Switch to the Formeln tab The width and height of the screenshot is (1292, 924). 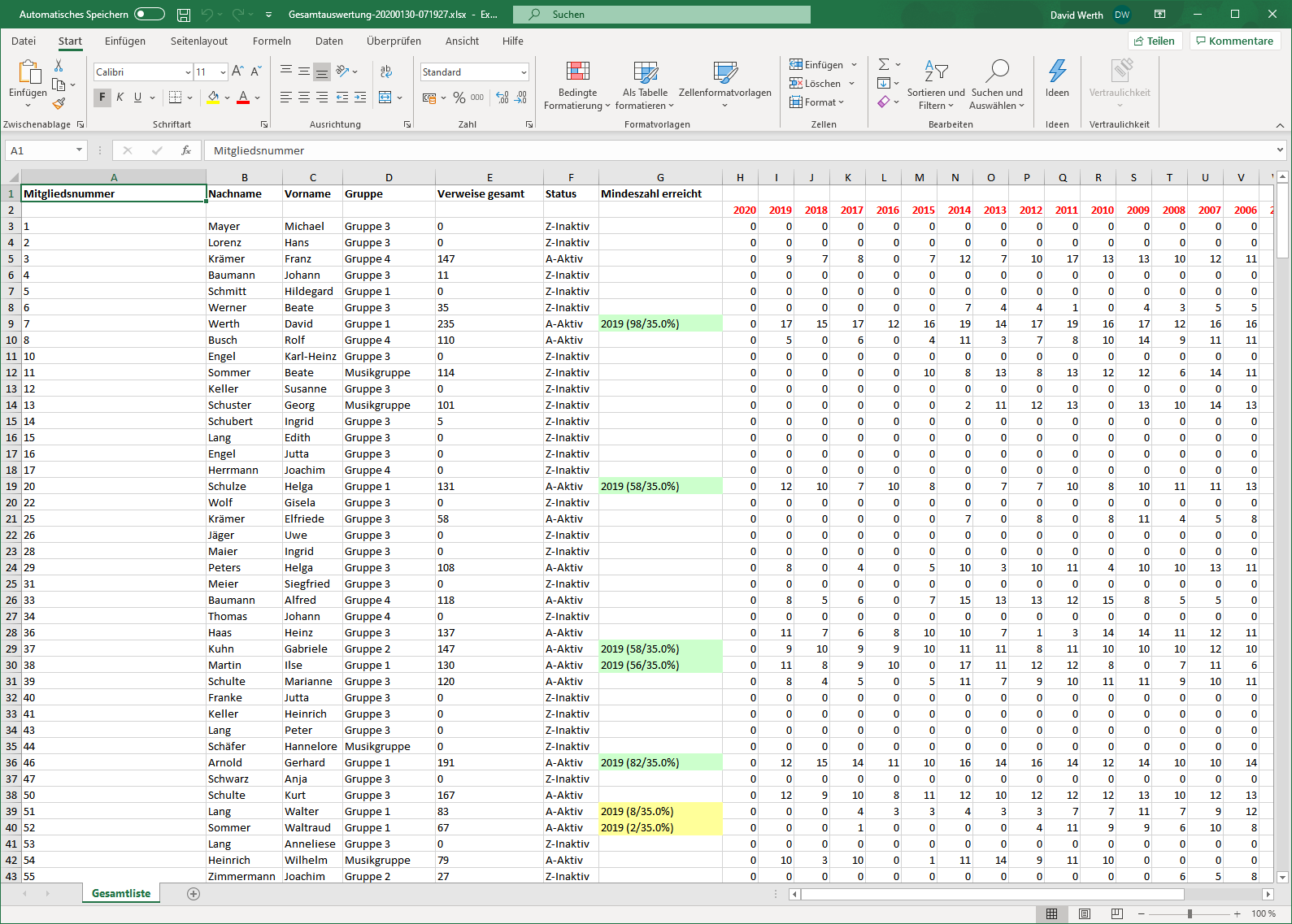[x=272, y=41]
